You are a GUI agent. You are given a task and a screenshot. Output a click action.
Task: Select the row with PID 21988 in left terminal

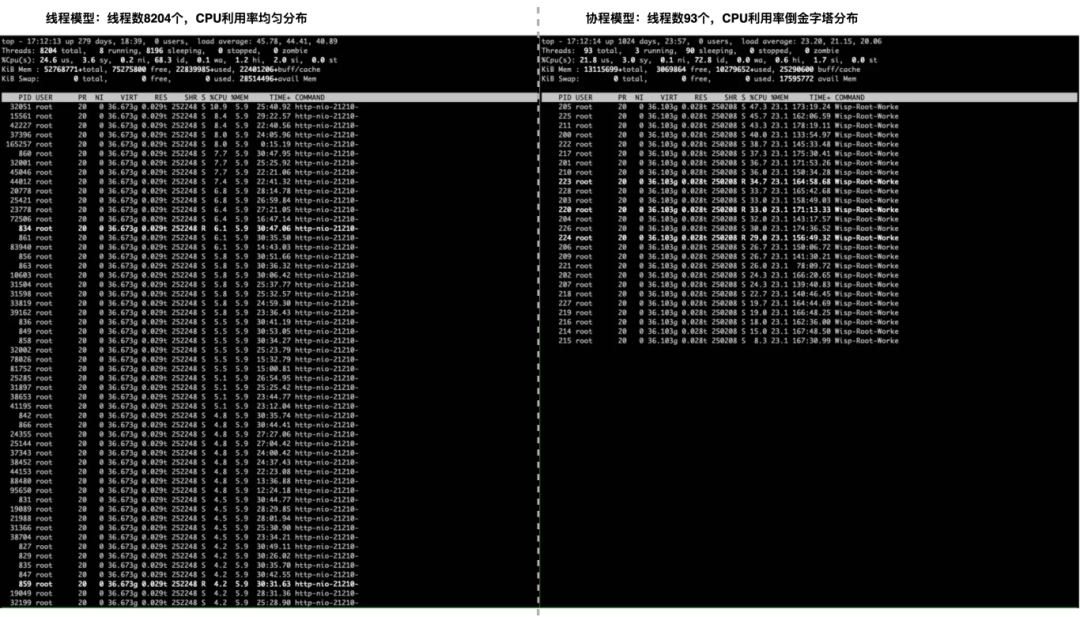[x=185, y=519]
